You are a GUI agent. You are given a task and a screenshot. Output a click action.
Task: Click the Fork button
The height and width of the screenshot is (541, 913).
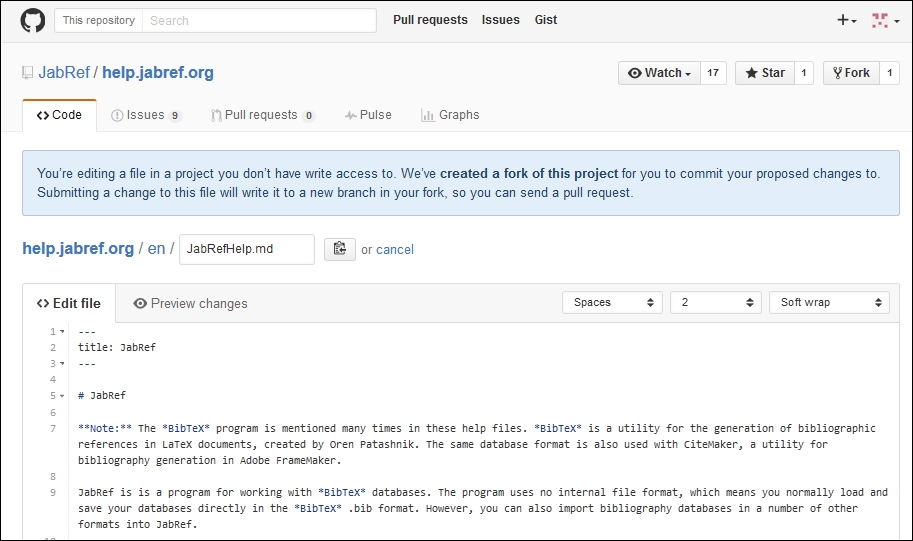(x=851, y=73)
